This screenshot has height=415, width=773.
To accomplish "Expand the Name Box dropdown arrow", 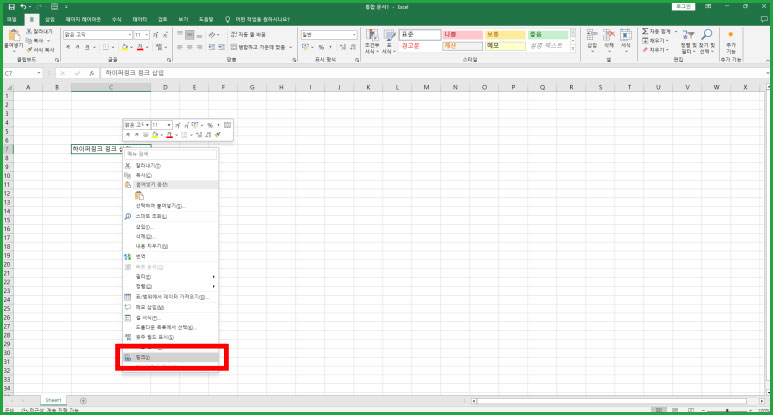I will 38,73.
